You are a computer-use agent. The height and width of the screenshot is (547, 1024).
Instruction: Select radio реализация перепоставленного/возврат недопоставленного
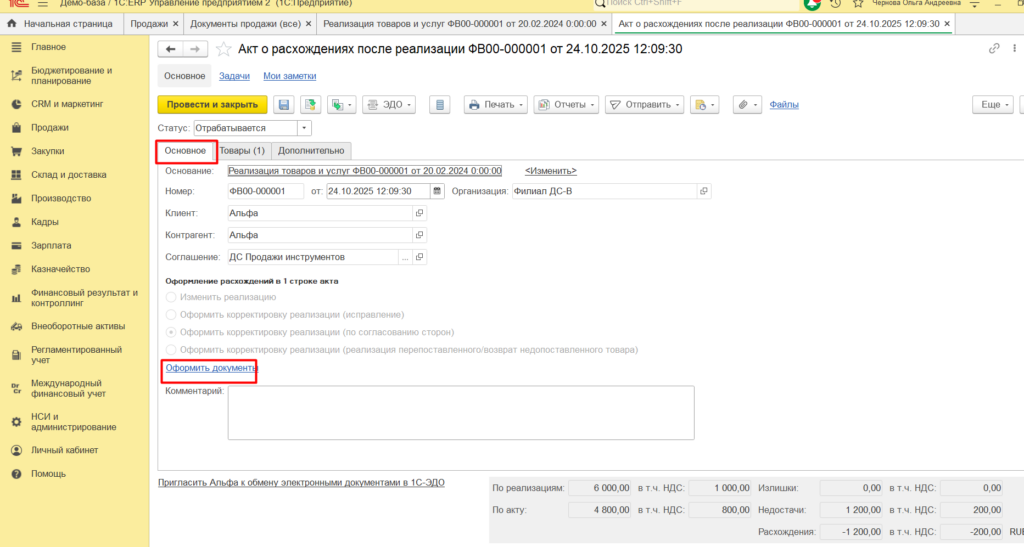point(171,350)
